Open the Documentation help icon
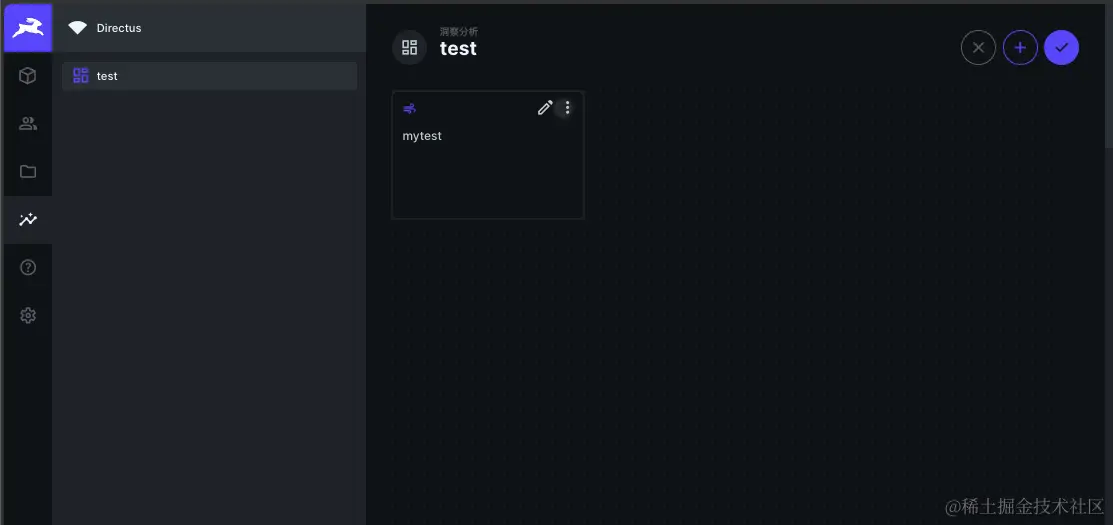The image size is (1113, 525). click(x=28, y=267)
